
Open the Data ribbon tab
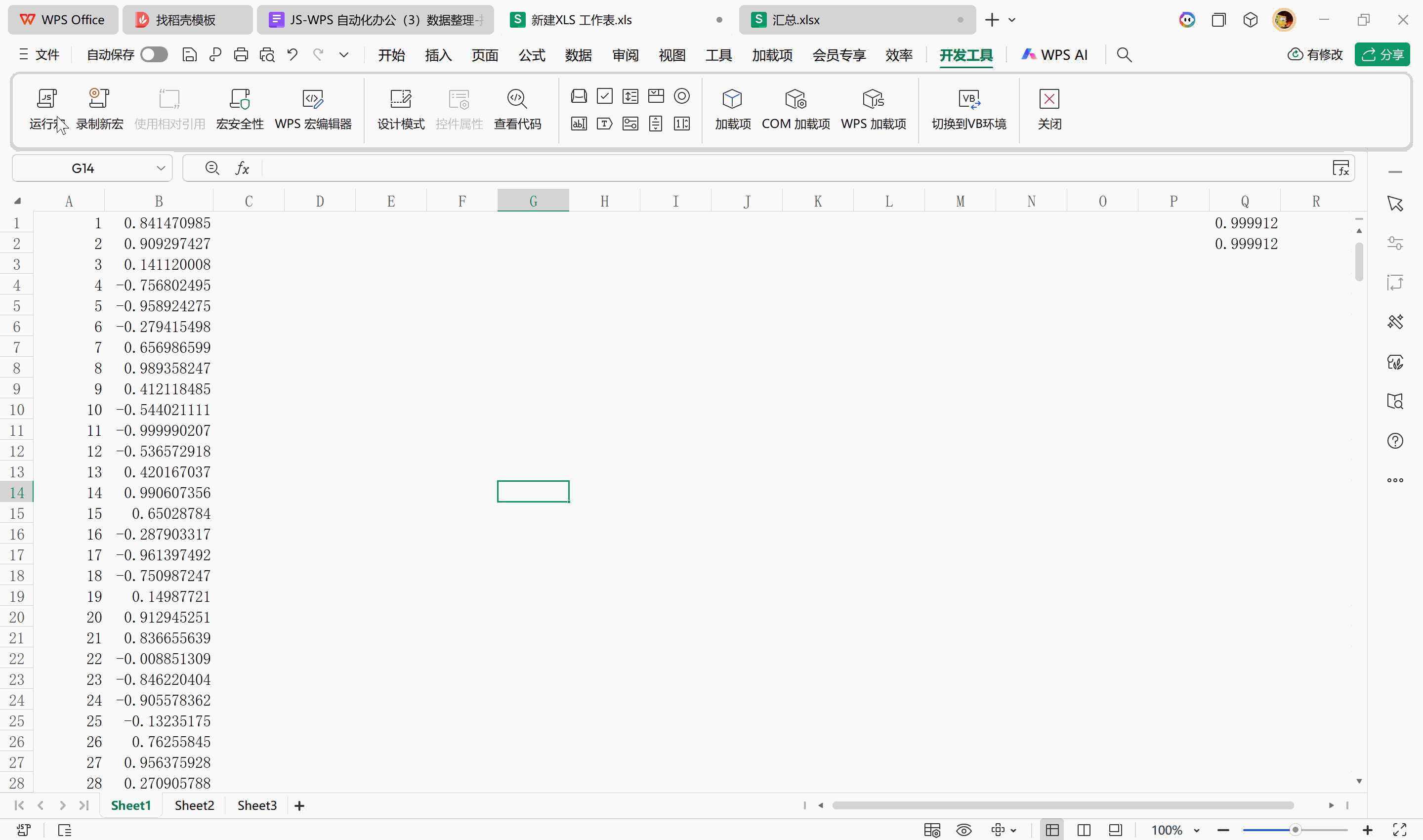coord(578,55)
